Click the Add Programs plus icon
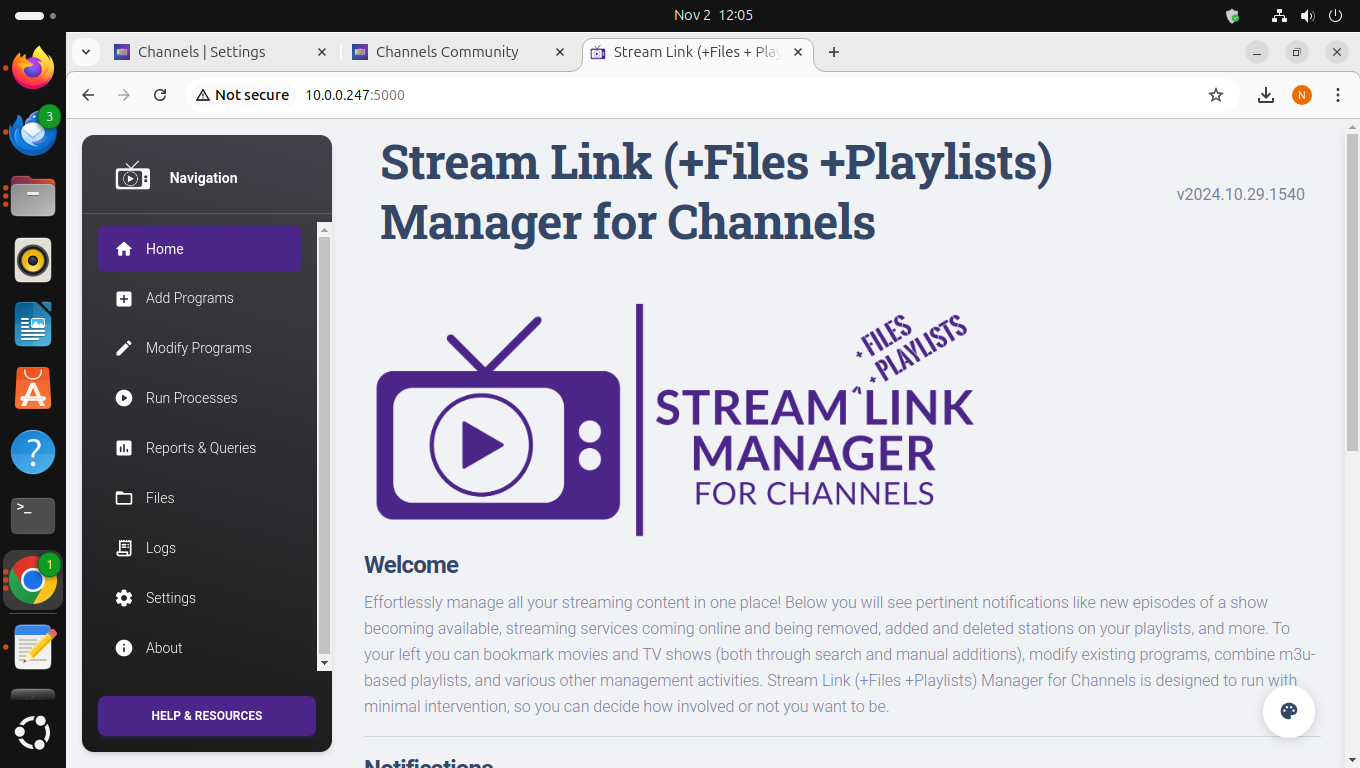This screenshot has width=1360, height=768. click(124, 298)
